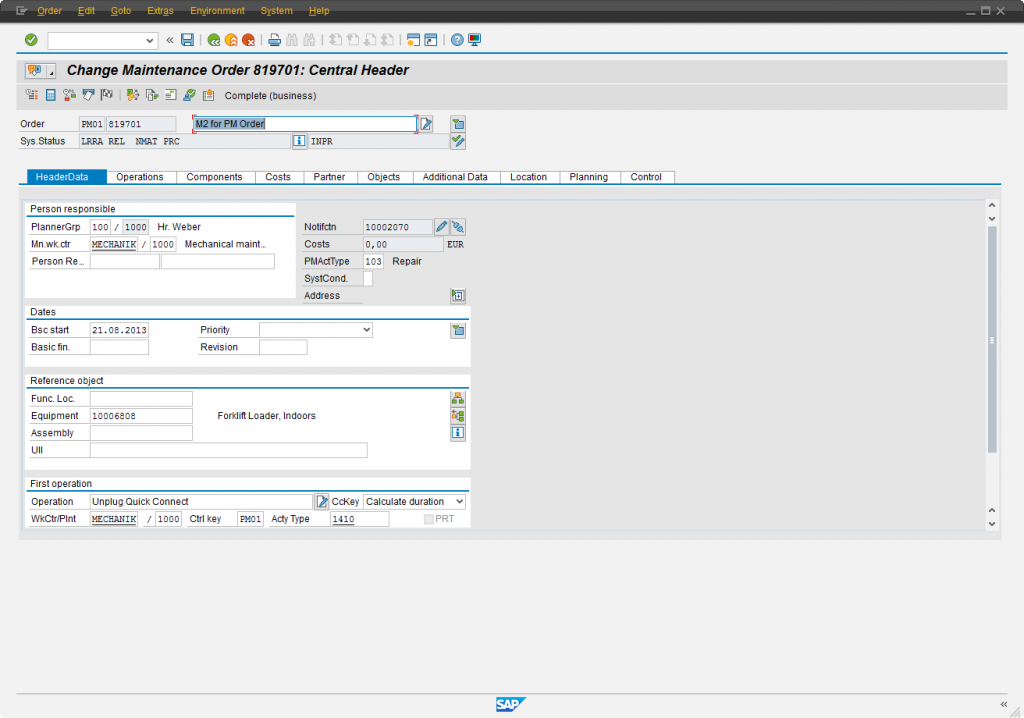The width and height of the screenshot is (1024, 718).
Task: Click the vertical scrollbar of header area
Action: pos(992,340)
